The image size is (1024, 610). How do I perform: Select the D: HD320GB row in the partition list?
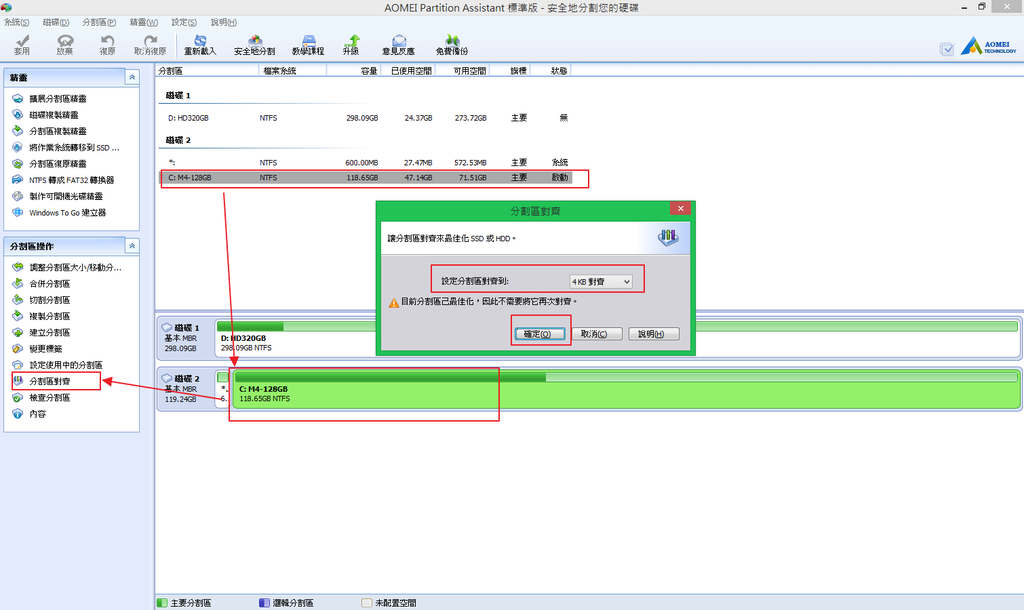pyautogui.click(x=367, y=118)
